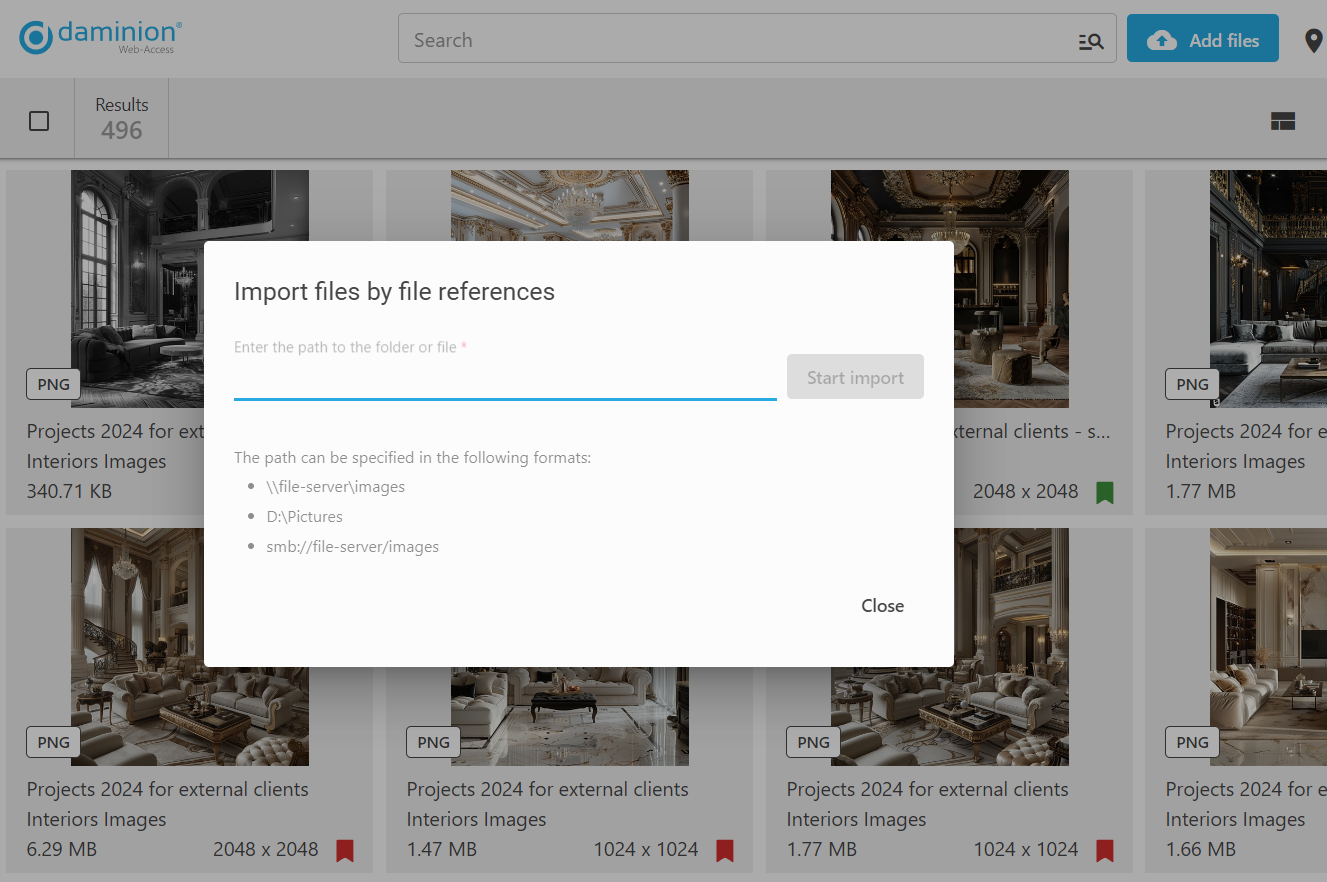
Task: Open the 1.66 MB interior image thumbnail
Action: click(x=1267, y=646)
